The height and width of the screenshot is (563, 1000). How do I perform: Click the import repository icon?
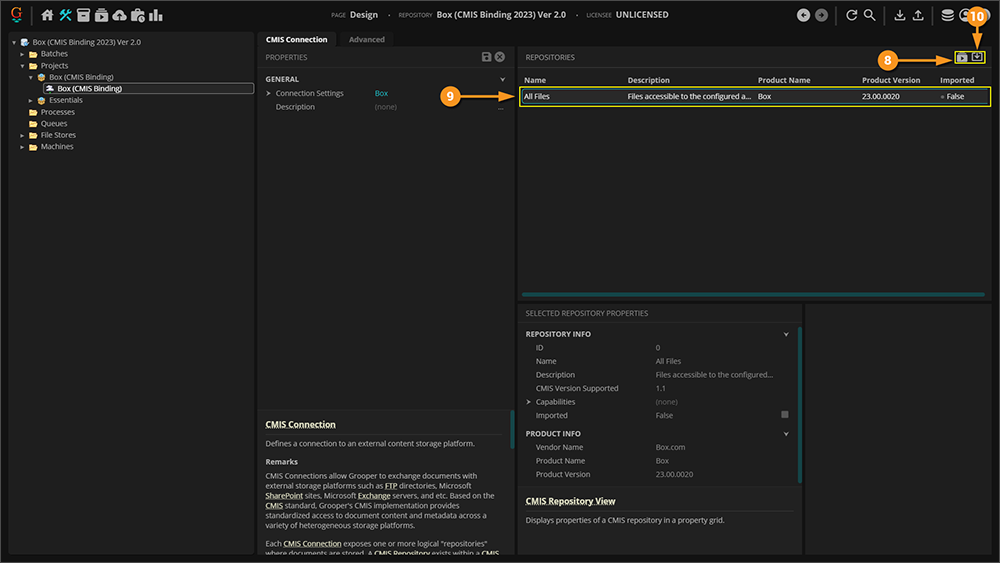[x=978, y=58]
